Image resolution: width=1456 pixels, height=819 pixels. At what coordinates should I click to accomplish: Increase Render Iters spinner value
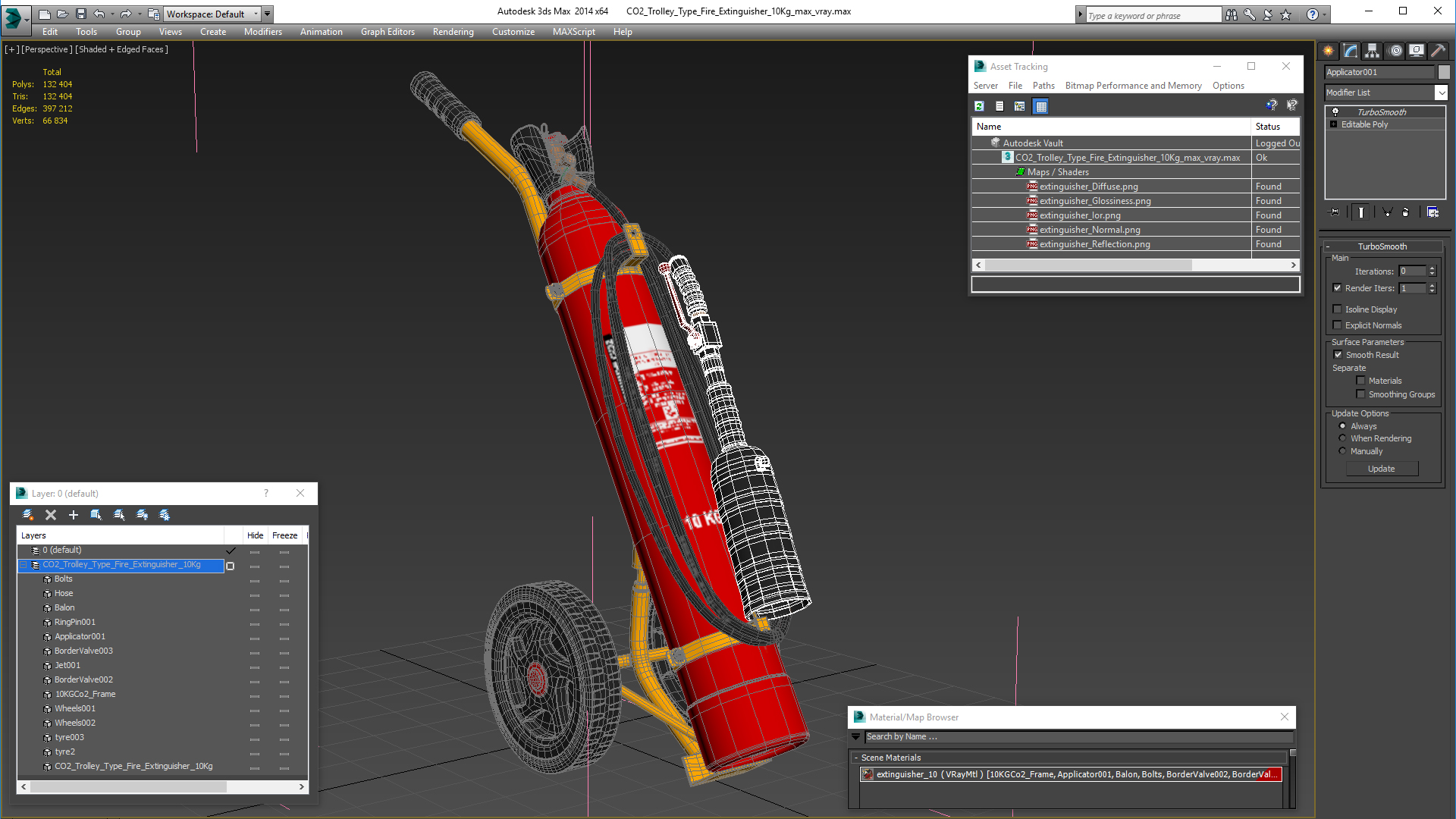coord(1432,285)
